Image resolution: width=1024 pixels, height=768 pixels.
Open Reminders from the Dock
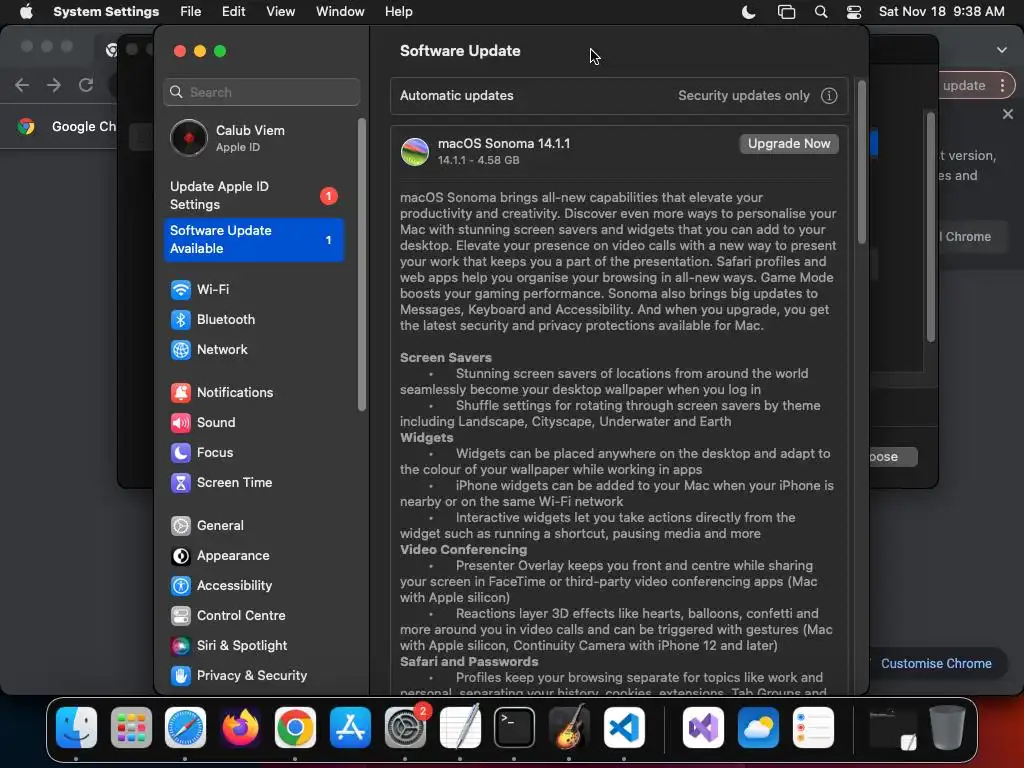tap(813, 728)
